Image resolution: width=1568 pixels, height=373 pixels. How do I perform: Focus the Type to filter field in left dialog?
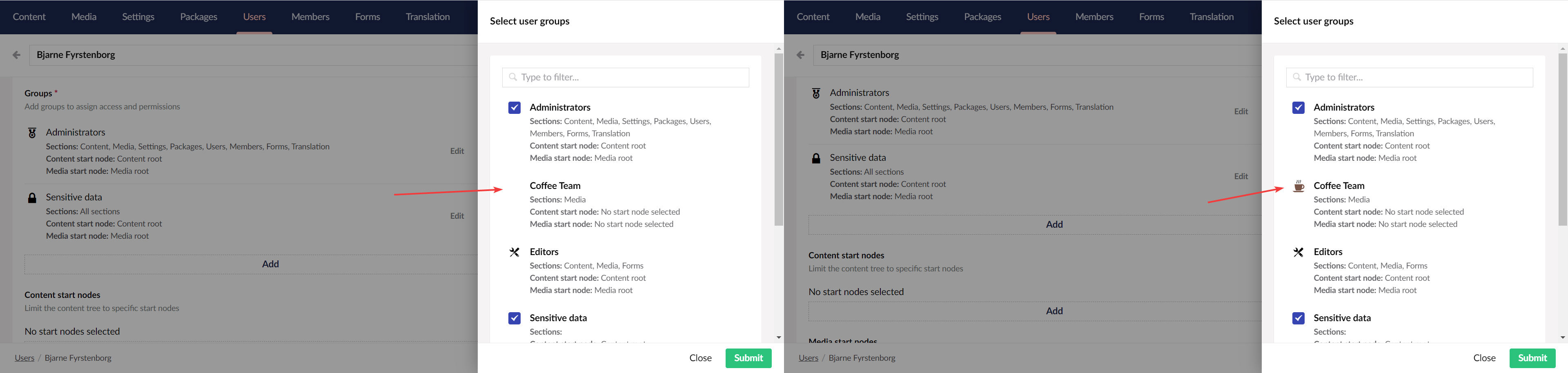[x=626, y=77]
